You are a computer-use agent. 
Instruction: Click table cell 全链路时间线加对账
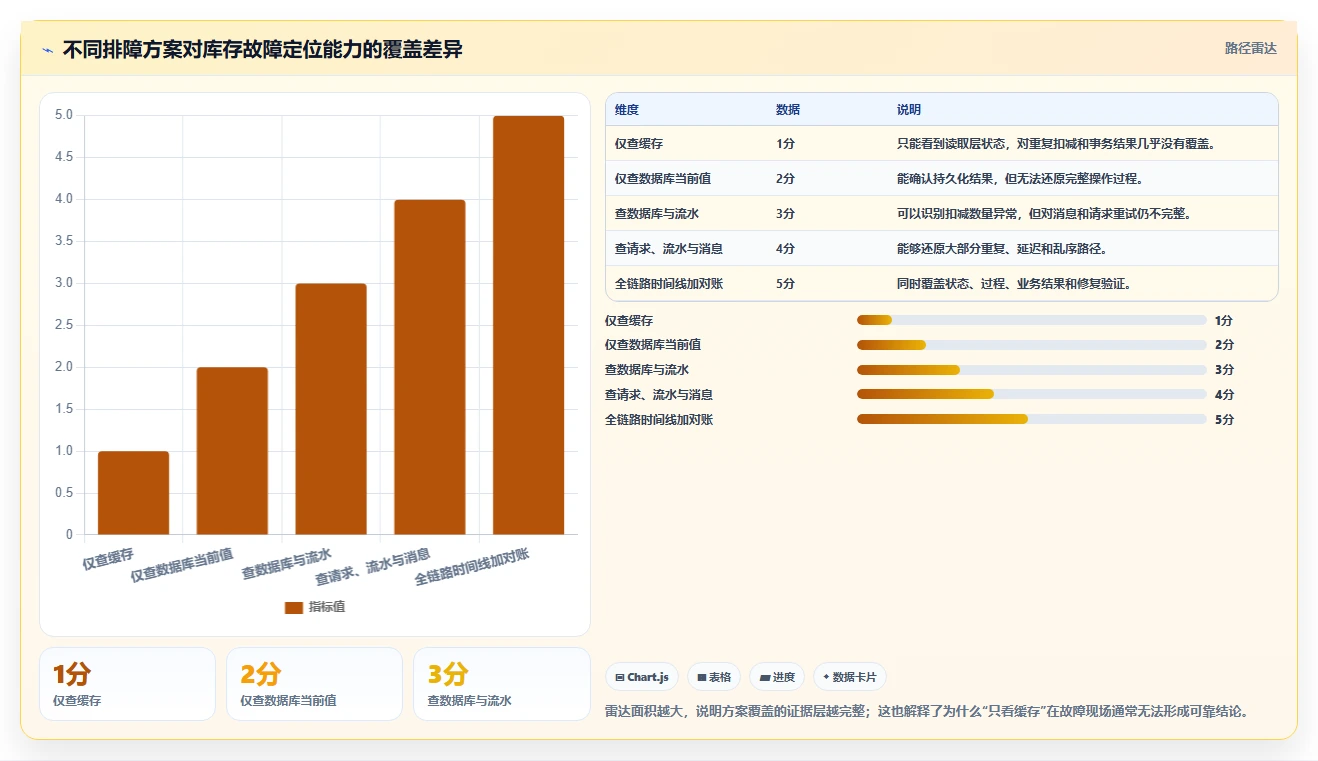669,284
